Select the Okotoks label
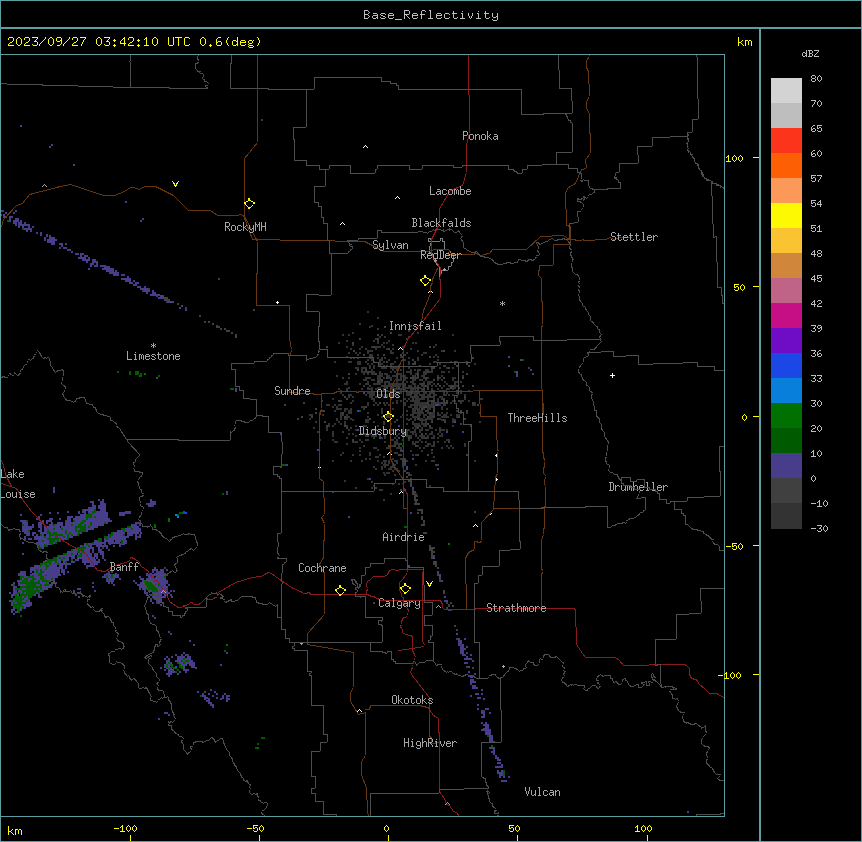The image size is (862, 842). (412, 700)
